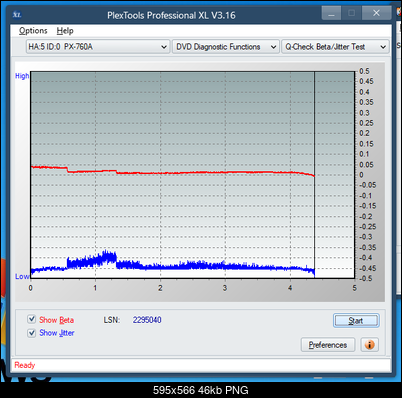
Task: Open the Q-Check Beta/Jitter Test dropdown
Action: click(335, 47)
